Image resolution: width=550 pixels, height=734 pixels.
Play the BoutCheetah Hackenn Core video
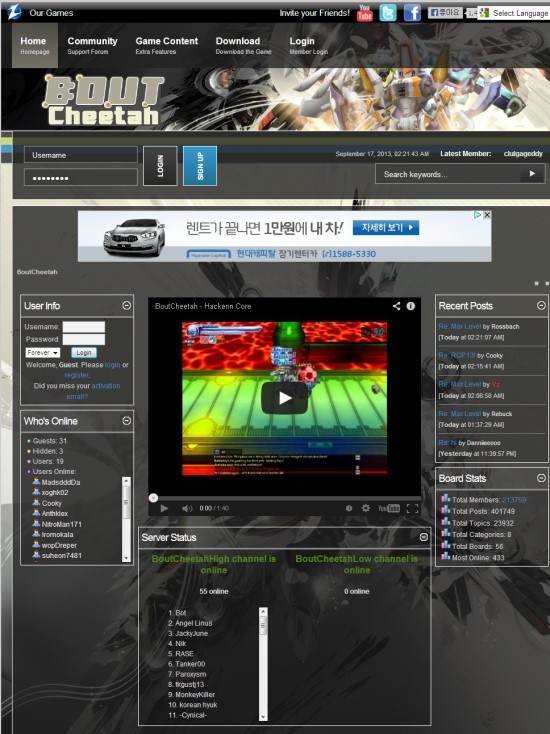tap(284, 398)
